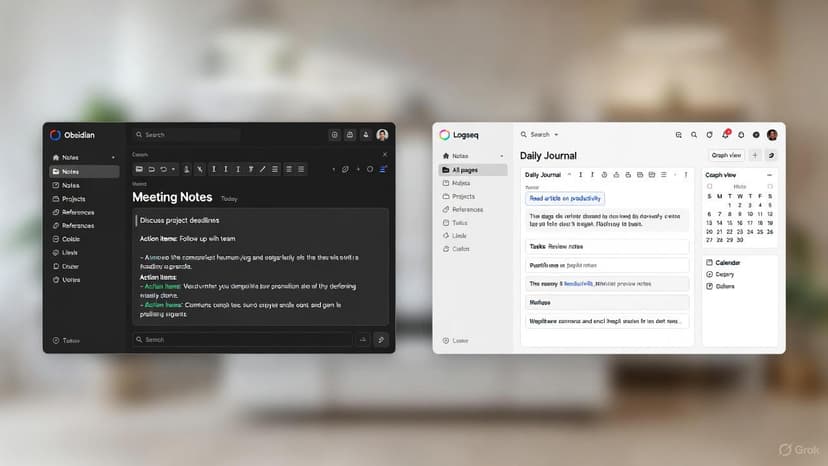Open the user avatar in the Obsidian window

tap(382, 135)
